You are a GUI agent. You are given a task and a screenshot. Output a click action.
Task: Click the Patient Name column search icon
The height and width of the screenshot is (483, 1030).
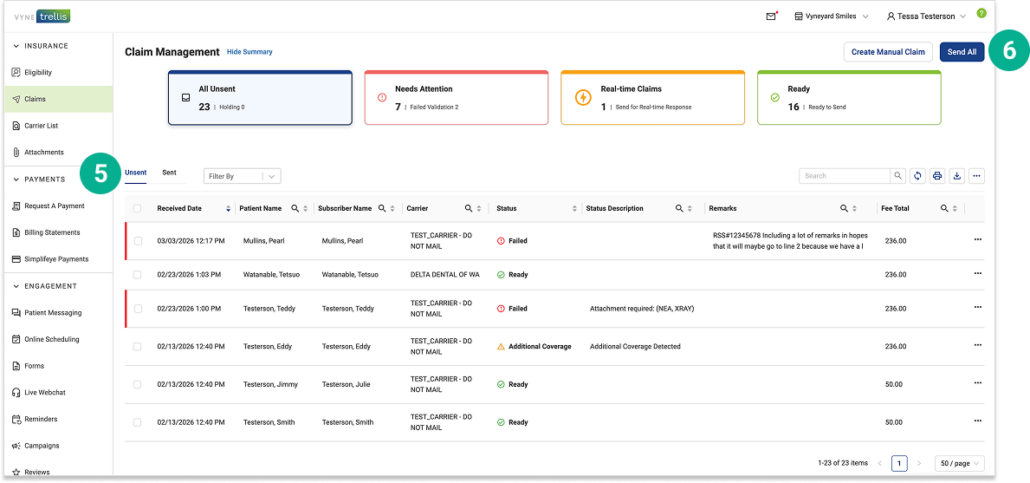pyautogui.click(x=295, y=209)
